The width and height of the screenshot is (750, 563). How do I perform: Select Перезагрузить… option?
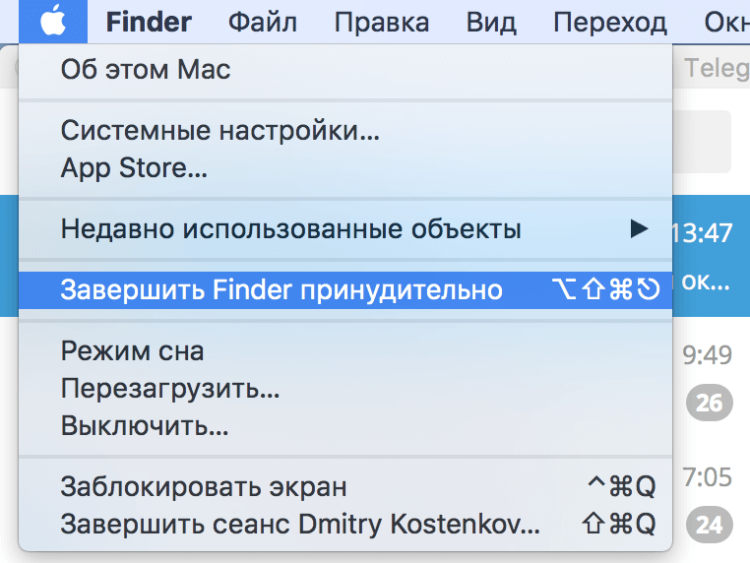(x=345, y=388)
